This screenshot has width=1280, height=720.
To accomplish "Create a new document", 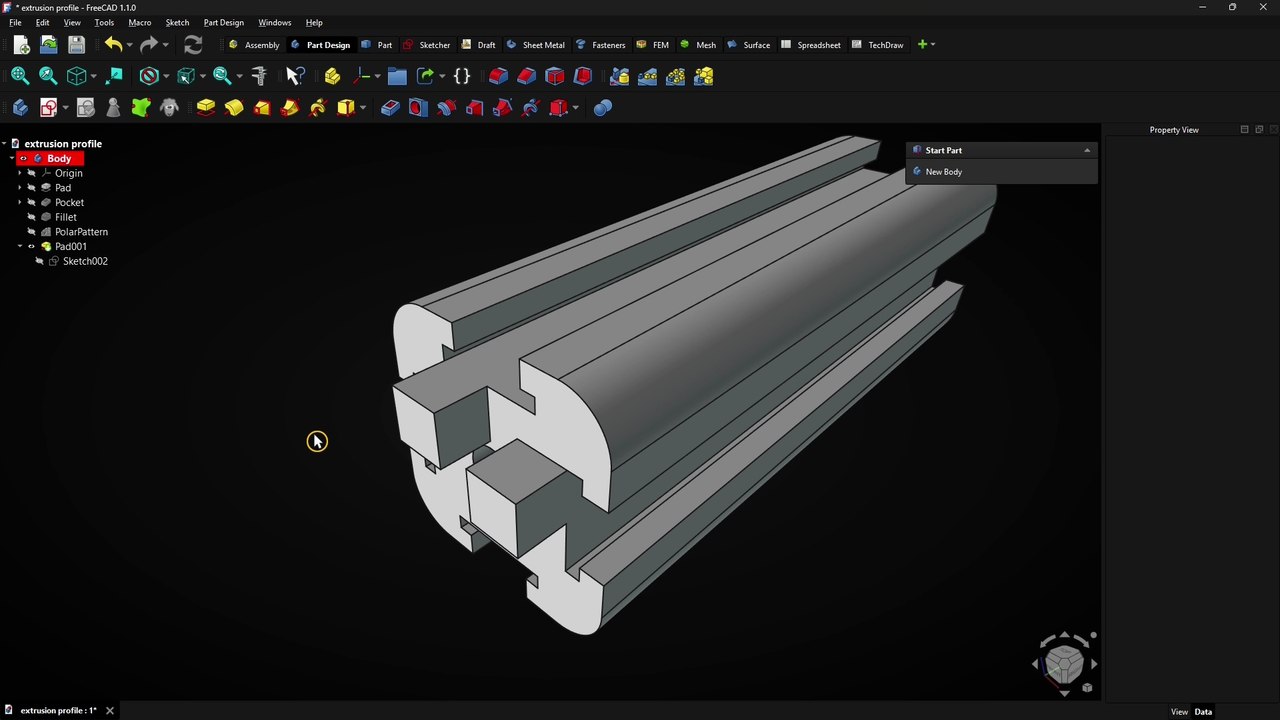I will tap(21, 45).
